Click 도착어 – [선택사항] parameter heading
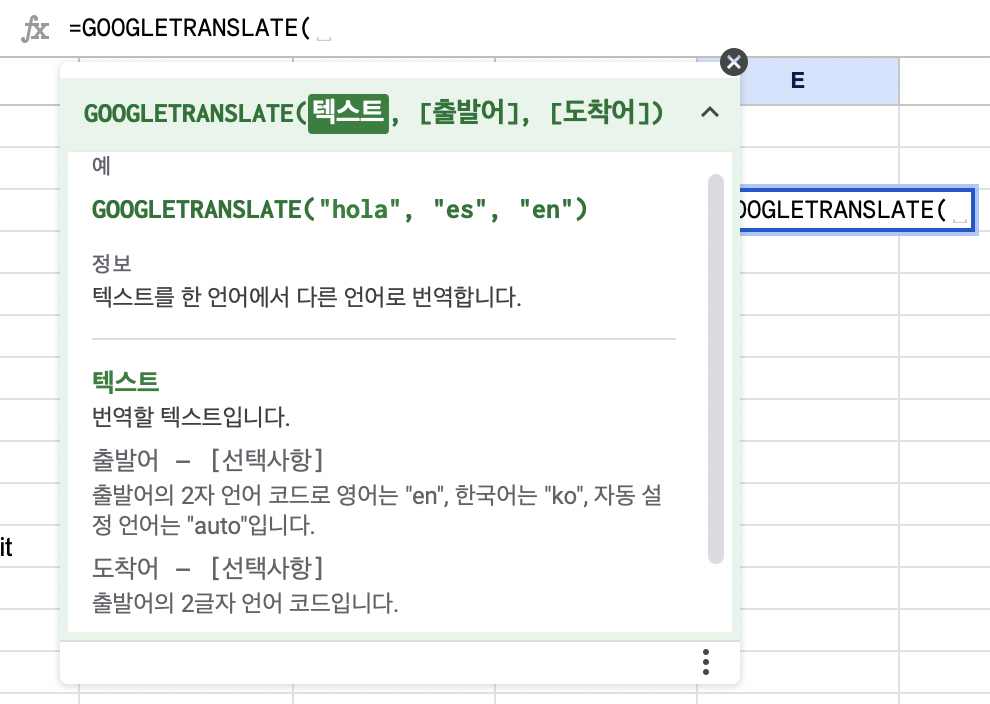 pyautogui.click(x=207, y=568)
